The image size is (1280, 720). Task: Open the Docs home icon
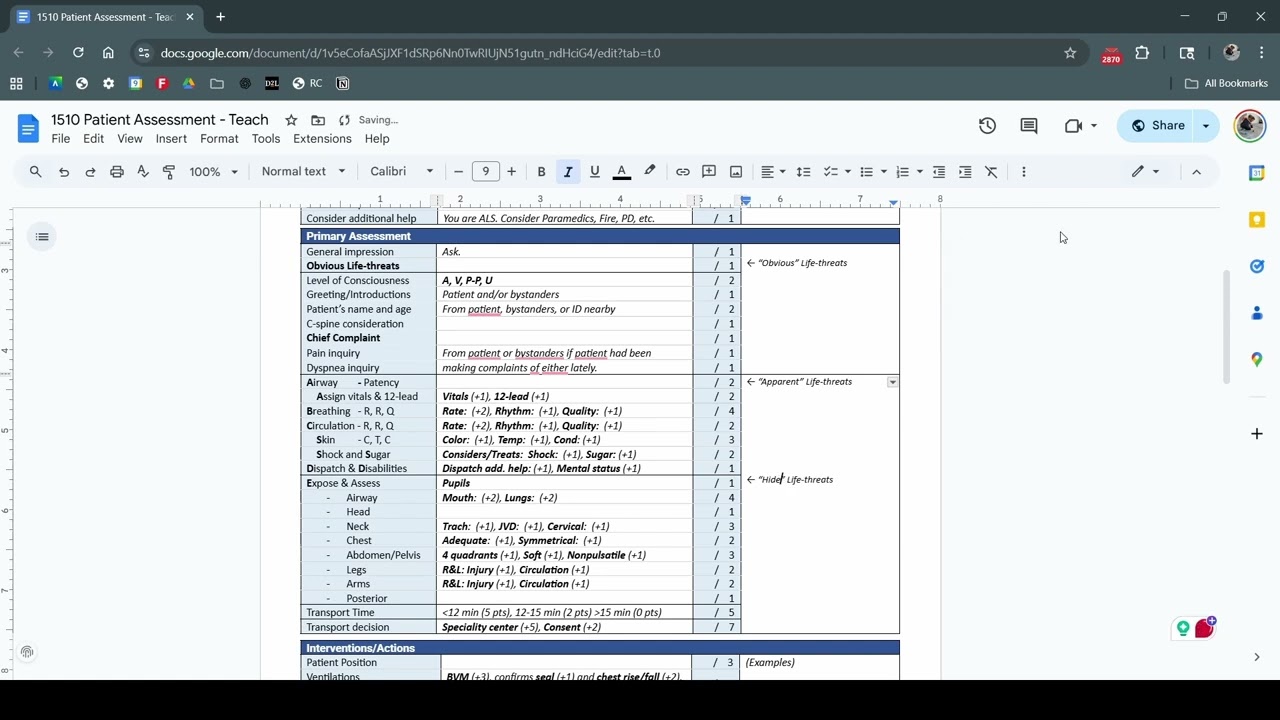point(28,128)
